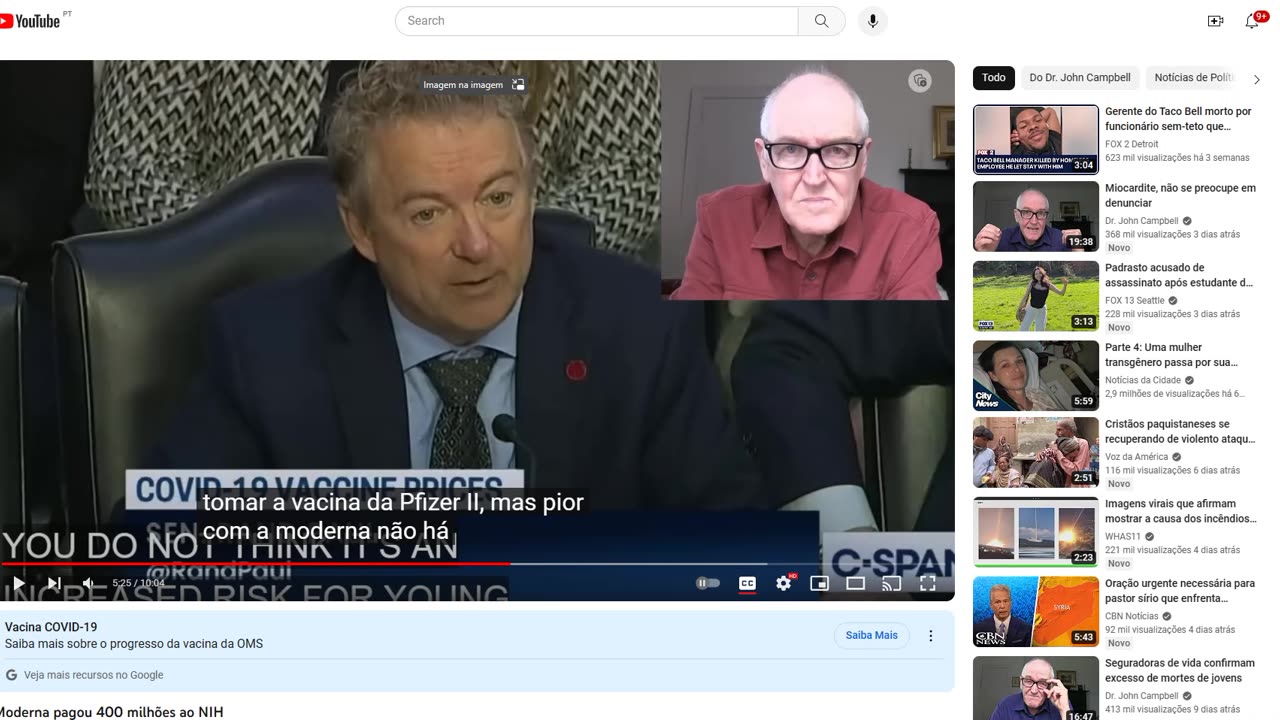Viewport: 1280px width, 720px height.
Task: Open Veja mais recursos no Google
Action: pyautogui.click(x=93, y=675)
